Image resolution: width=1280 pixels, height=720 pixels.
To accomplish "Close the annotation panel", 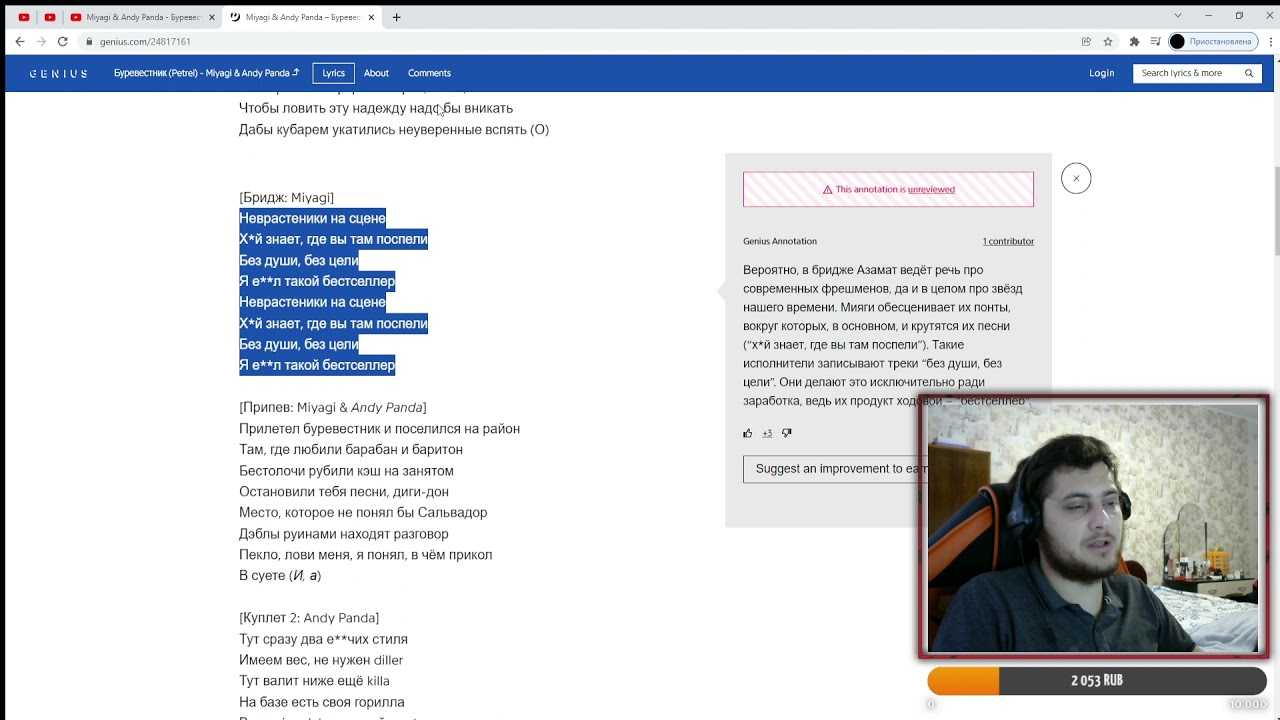I will [1076, 178].
